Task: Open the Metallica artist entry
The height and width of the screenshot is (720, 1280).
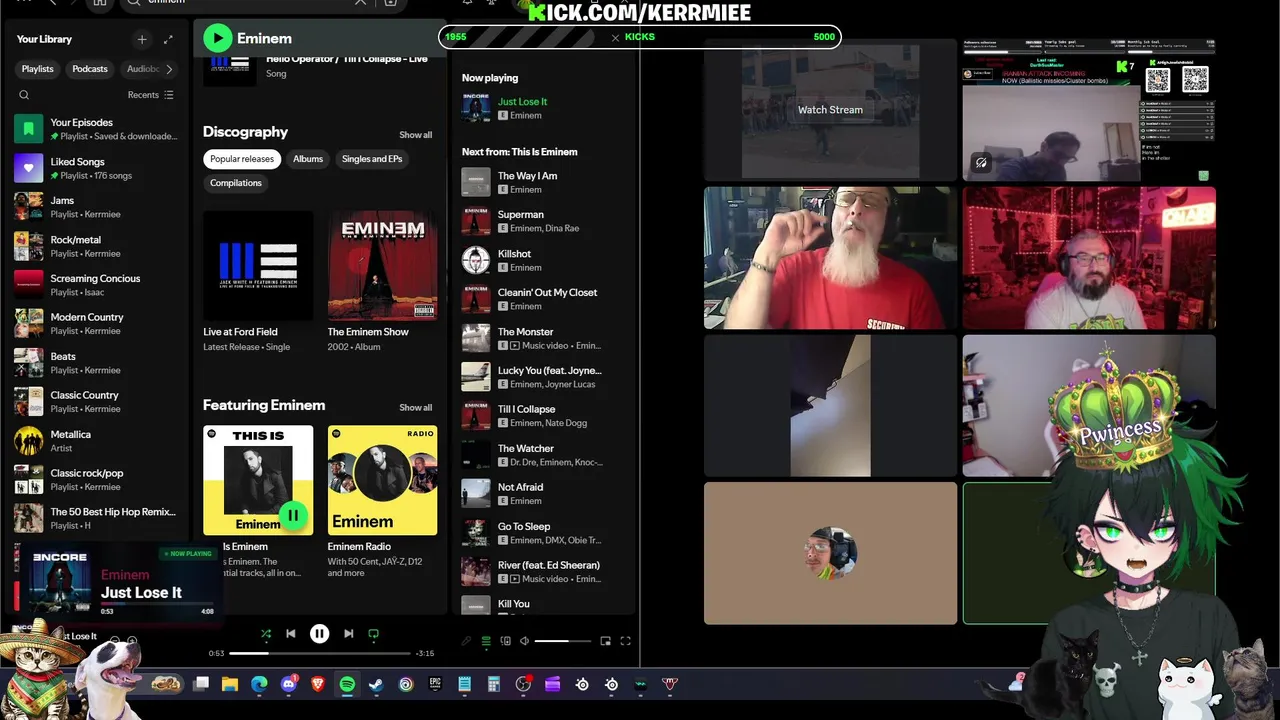Action: tap(96, 441)
